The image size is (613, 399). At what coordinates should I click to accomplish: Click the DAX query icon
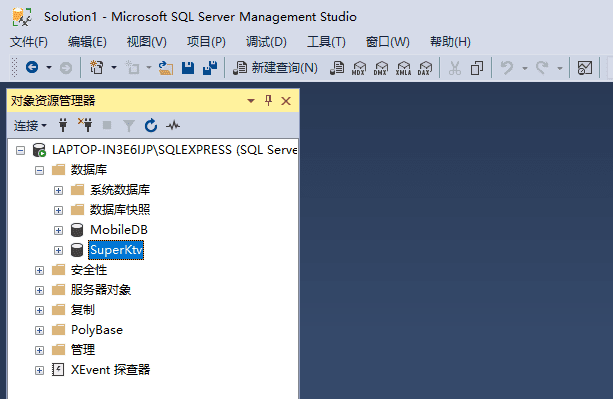pos(425,68)
